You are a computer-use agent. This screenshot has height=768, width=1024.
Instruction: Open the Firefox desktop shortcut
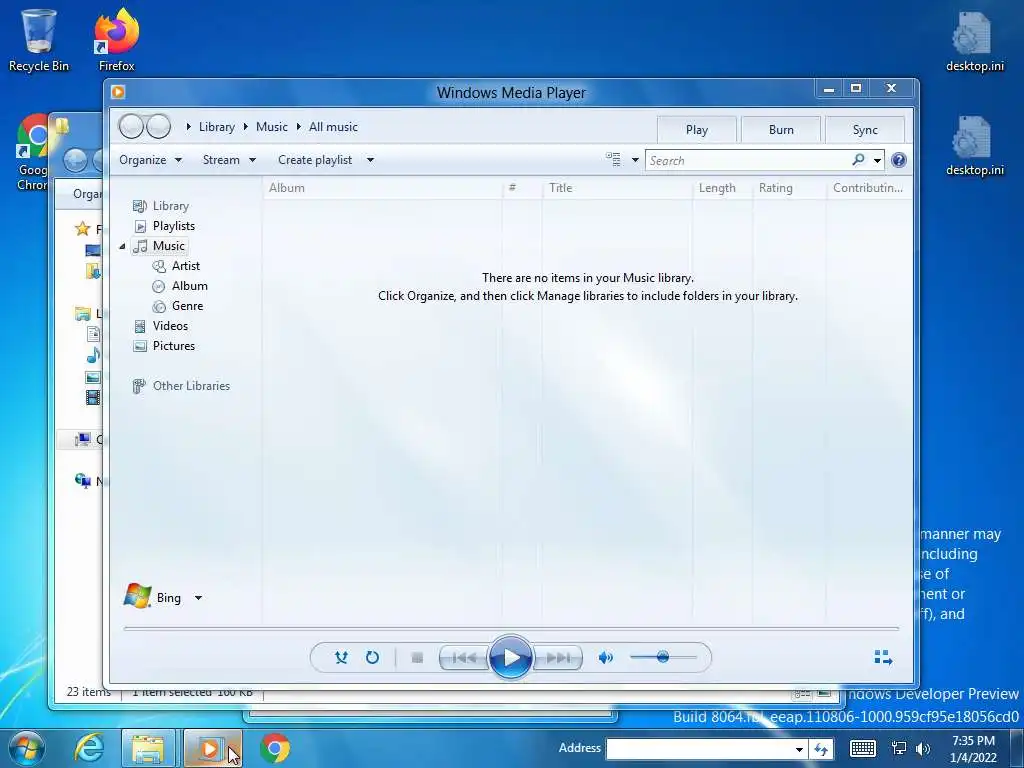tap(116, 40)
